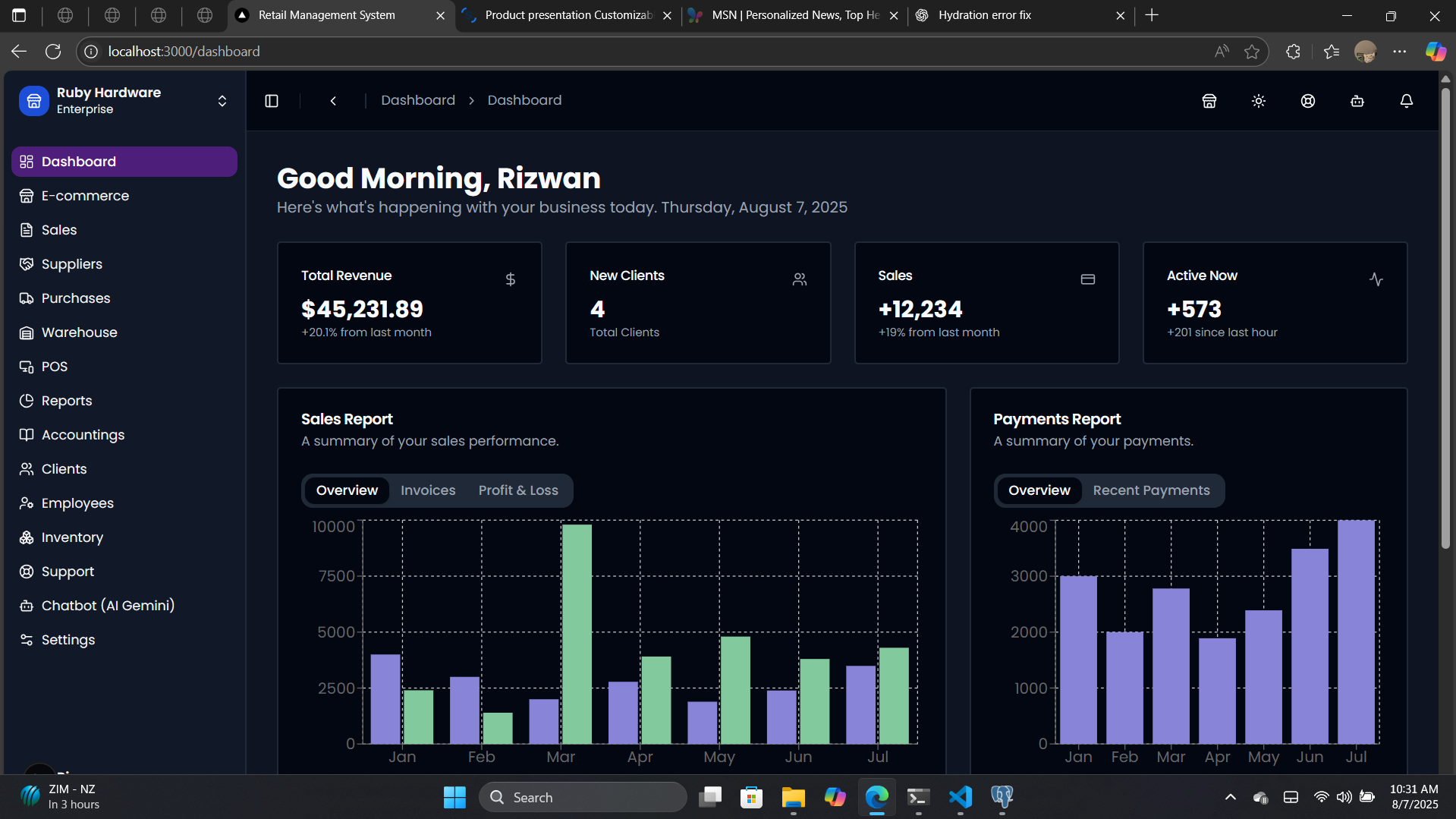Switch to Hydration error fix tab
Viewport: 1456px width, 819px height.
tap(1020, 15)
